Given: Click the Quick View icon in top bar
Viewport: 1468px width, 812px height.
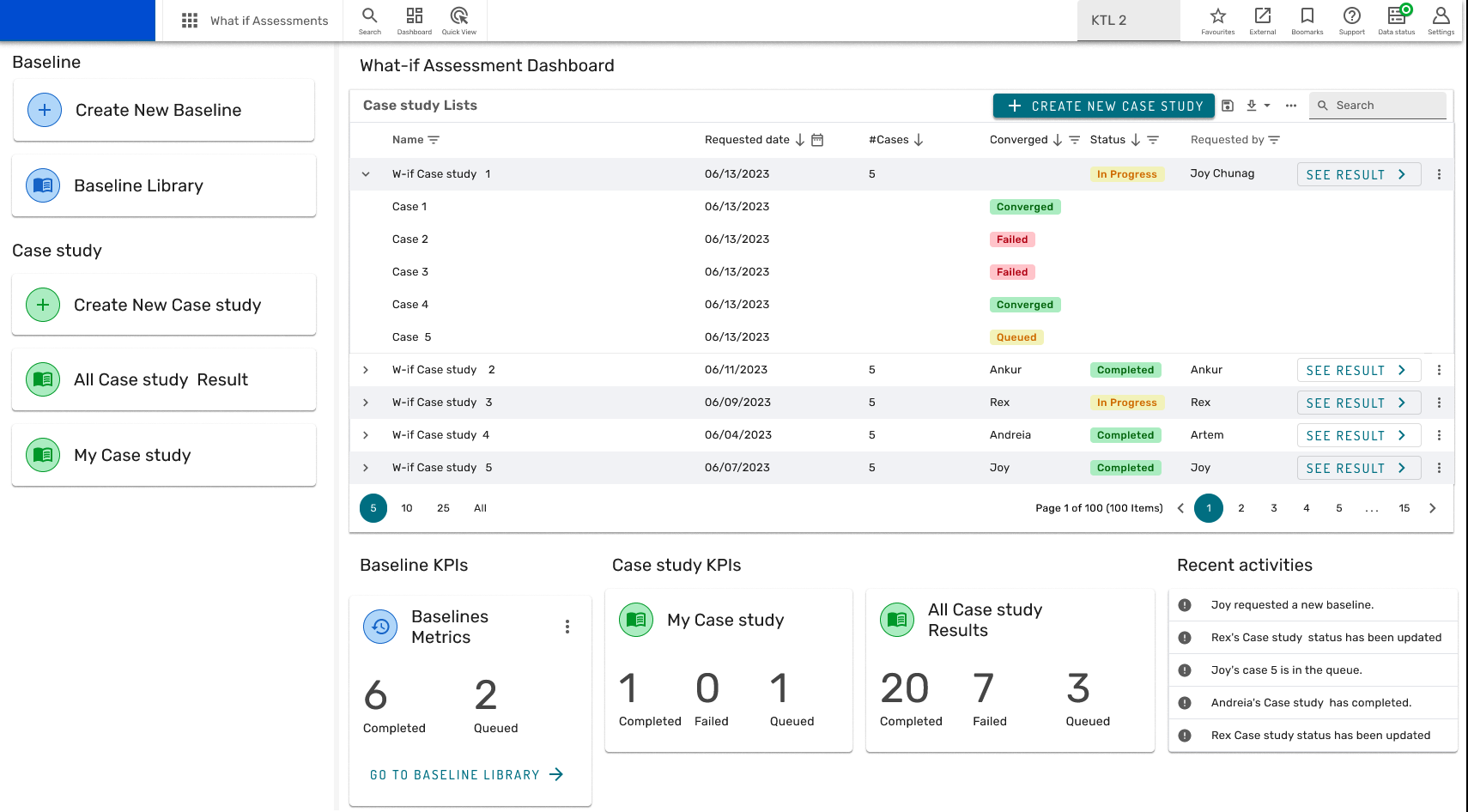Looking at the screenshot, I should tap(458, 16).
